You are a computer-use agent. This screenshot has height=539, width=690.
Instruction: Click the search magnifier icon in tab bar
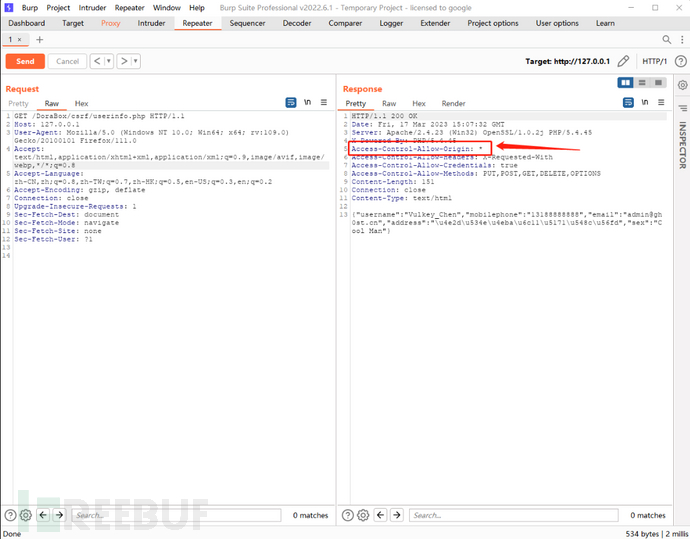click(667, 39)
